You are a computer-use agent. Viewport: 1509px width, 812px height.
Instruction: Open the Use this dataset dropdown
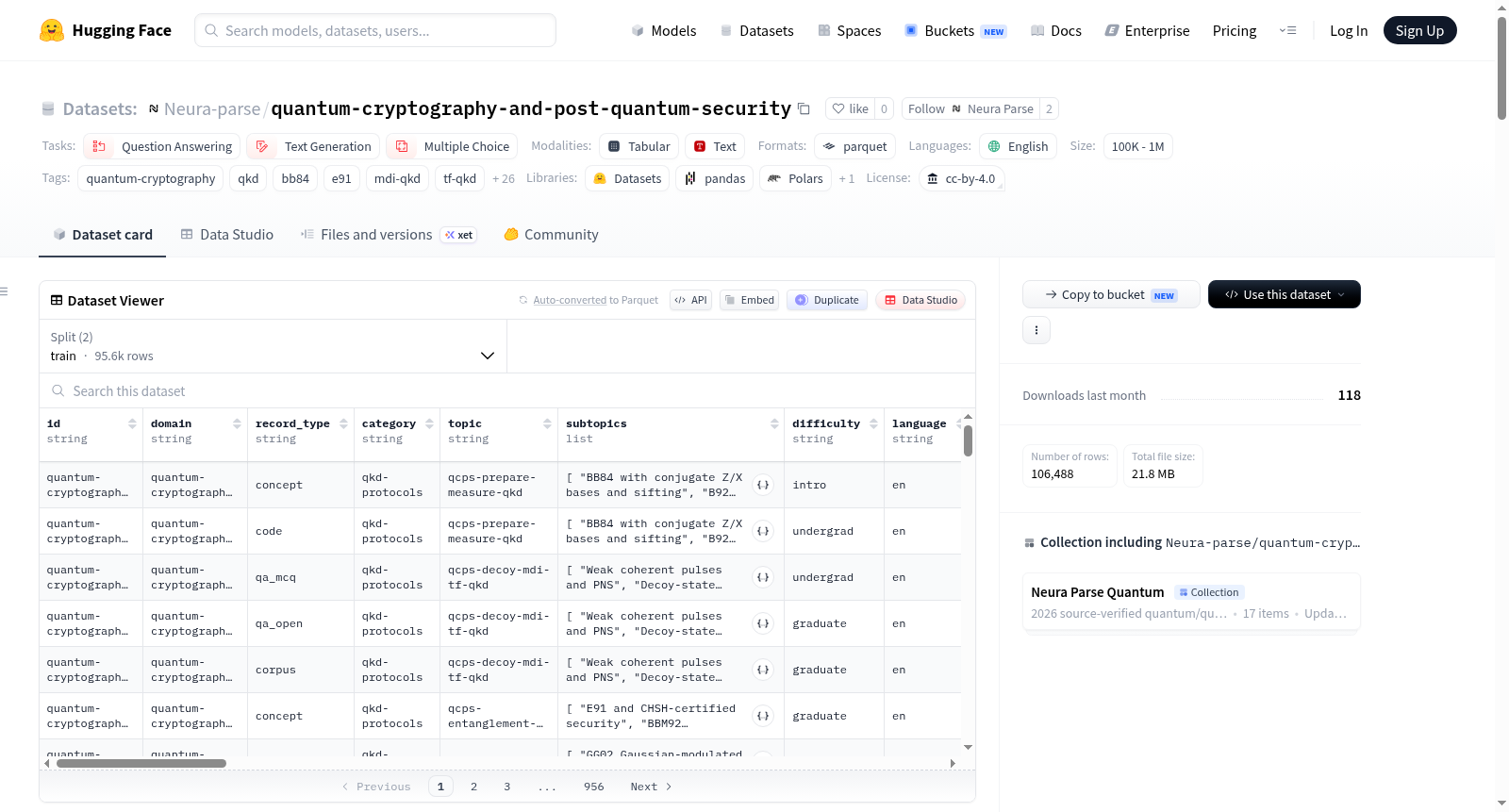[x=1284, y=294]
